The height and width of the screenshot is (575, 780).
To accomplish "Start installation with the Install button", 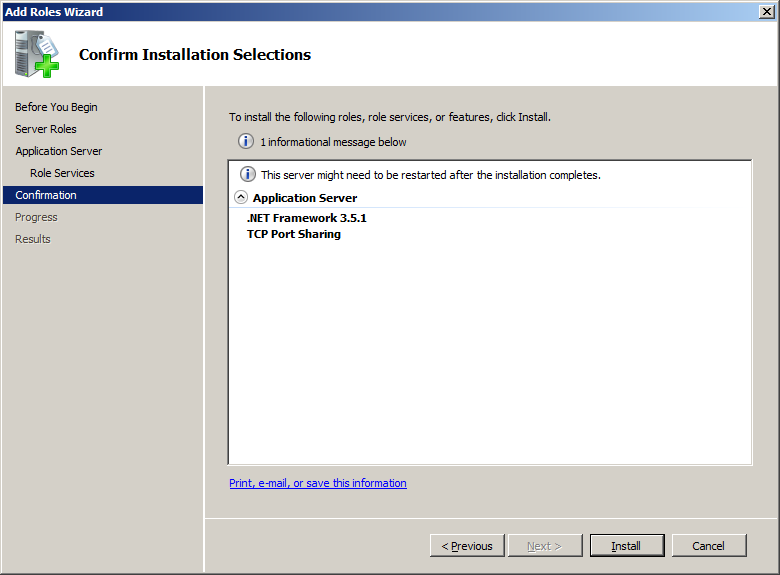I will coord(626,546).
